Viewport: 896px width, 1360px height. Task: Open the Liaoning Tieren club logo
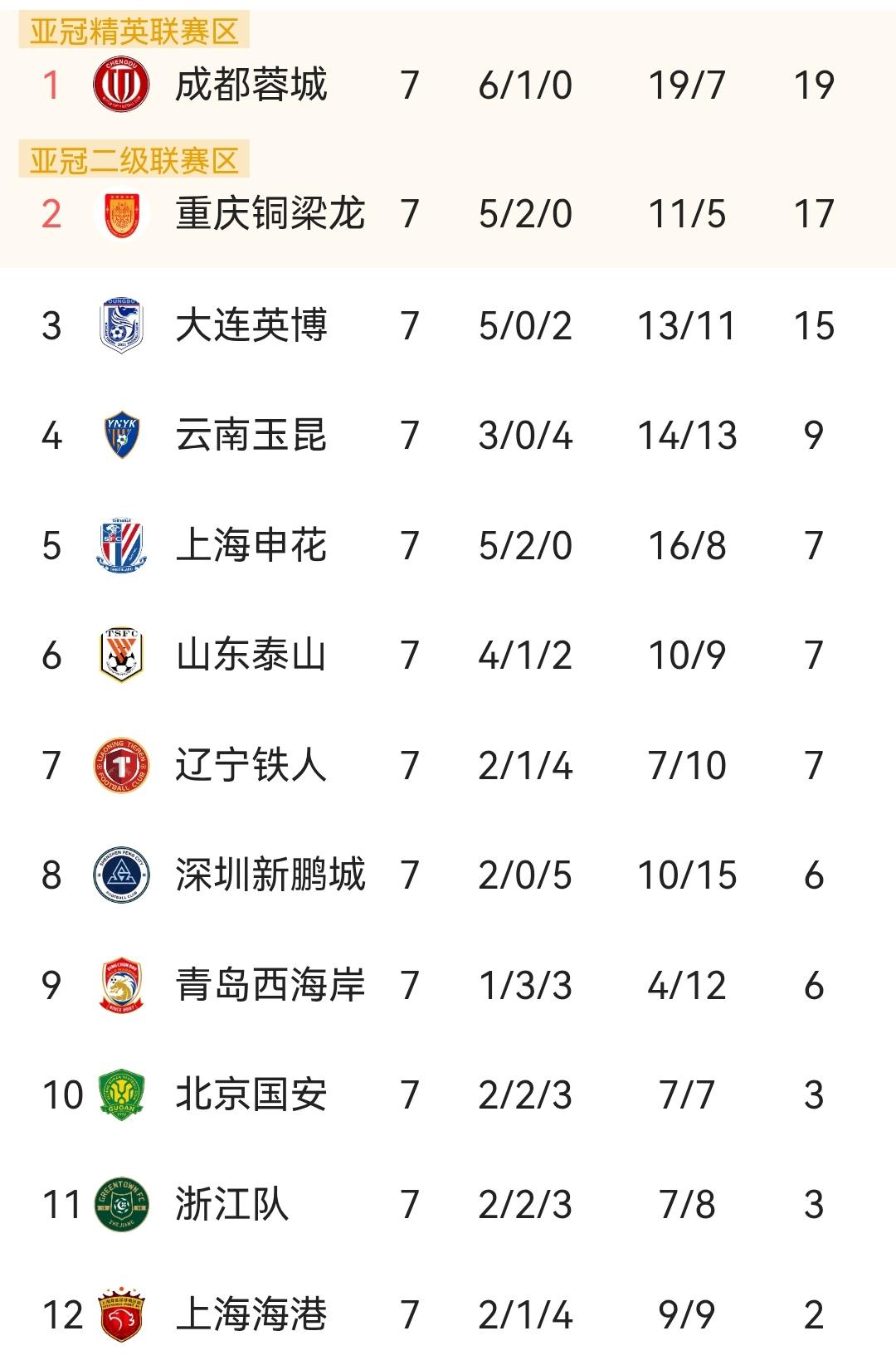coord(121,765)
